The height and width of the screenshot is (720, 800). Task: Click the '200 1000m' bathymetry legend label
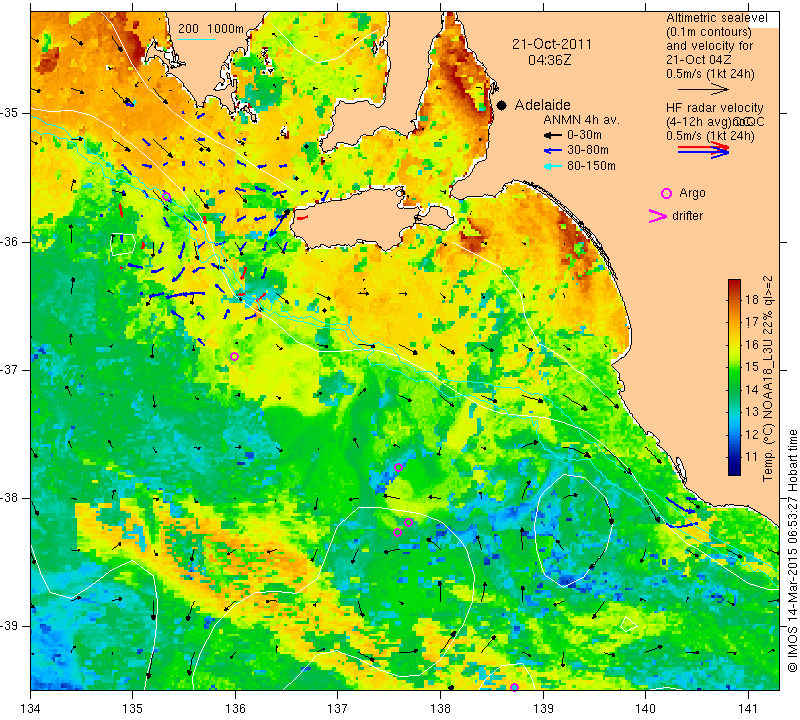[x=211, y=29]
